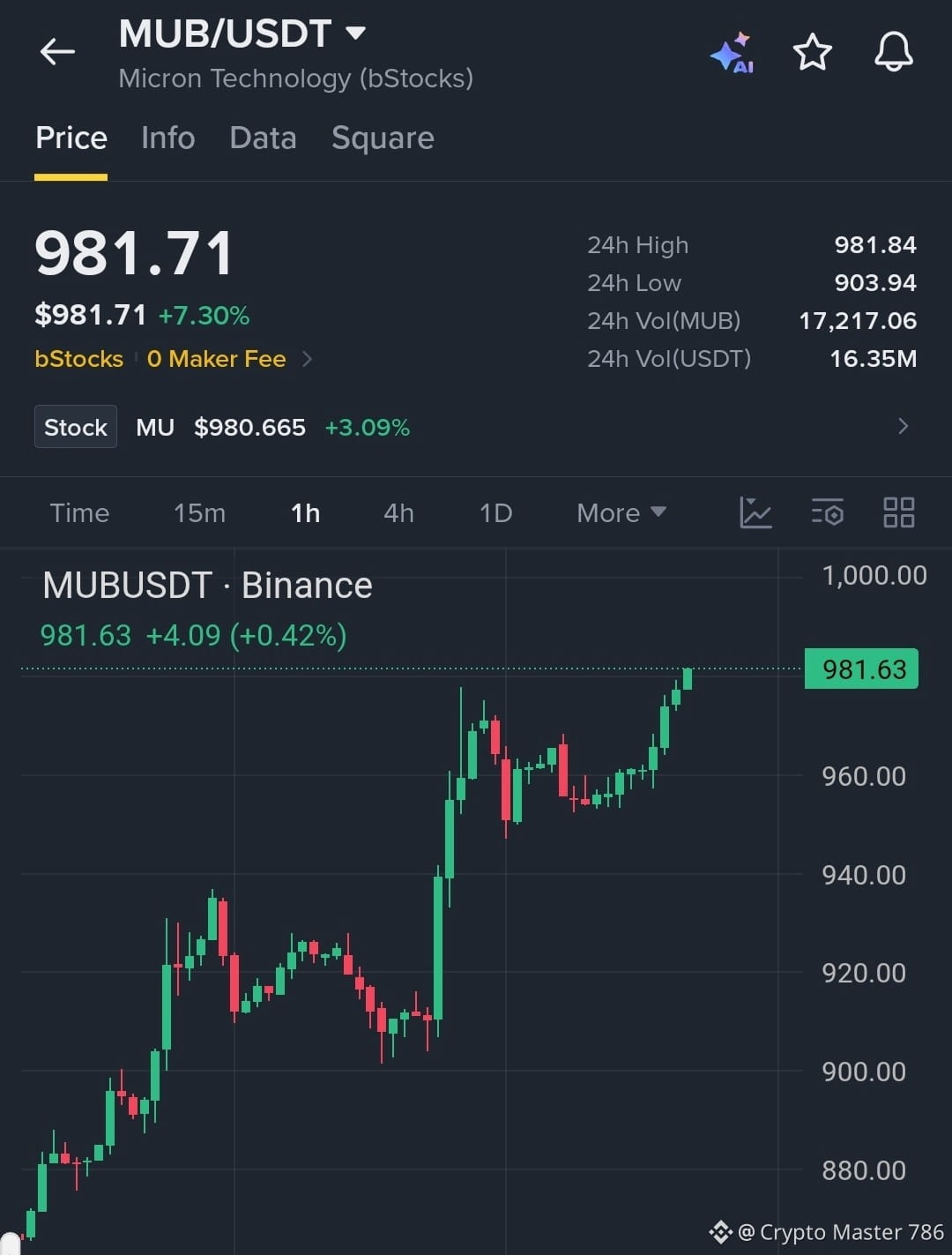The image size is (952, 1255).
Task: Tap the 0 Maker Fee link
Action: tap(216, 359)
